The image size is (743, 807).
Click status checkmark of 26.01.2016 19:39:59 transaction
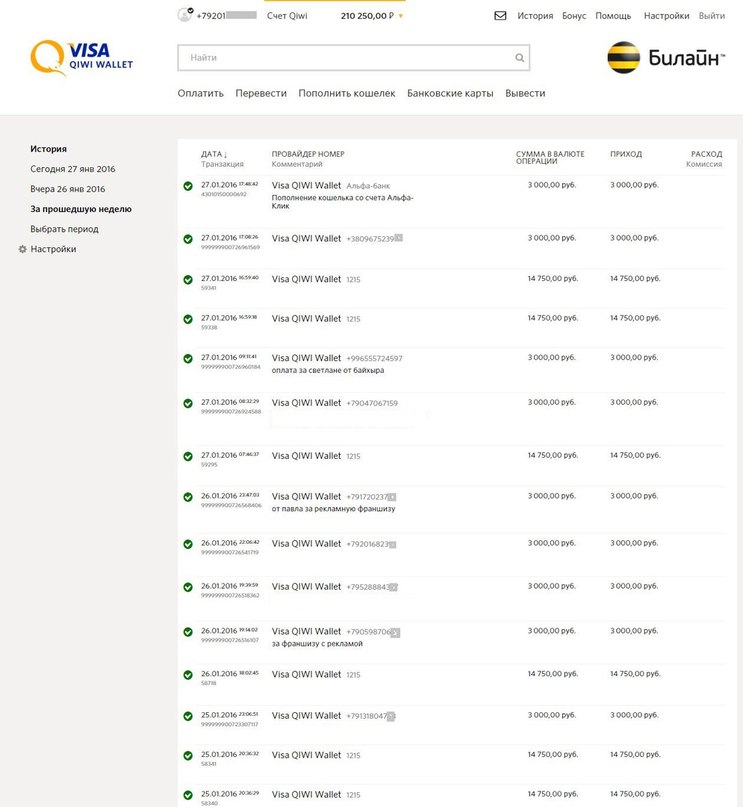pyautogui.click(x=188, y=587)
